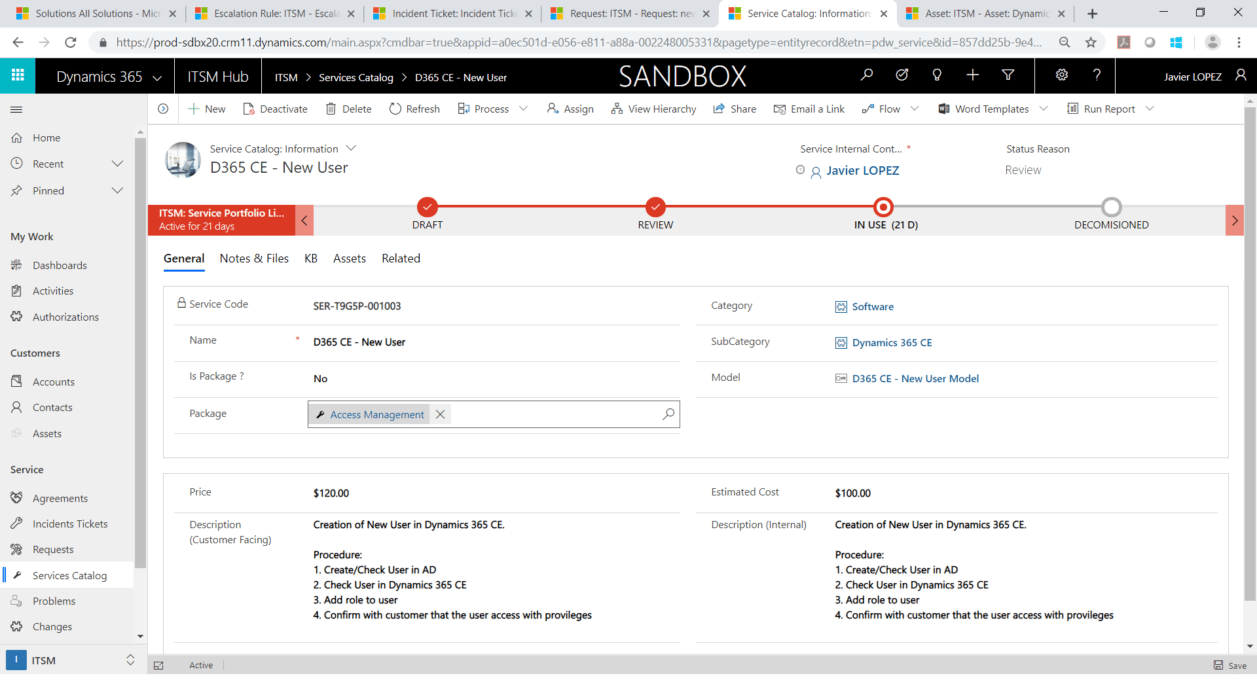Click Services Catalog in breadcrumb
The width and height of the screenshot is (1257, 680).
tap(356, 77)
